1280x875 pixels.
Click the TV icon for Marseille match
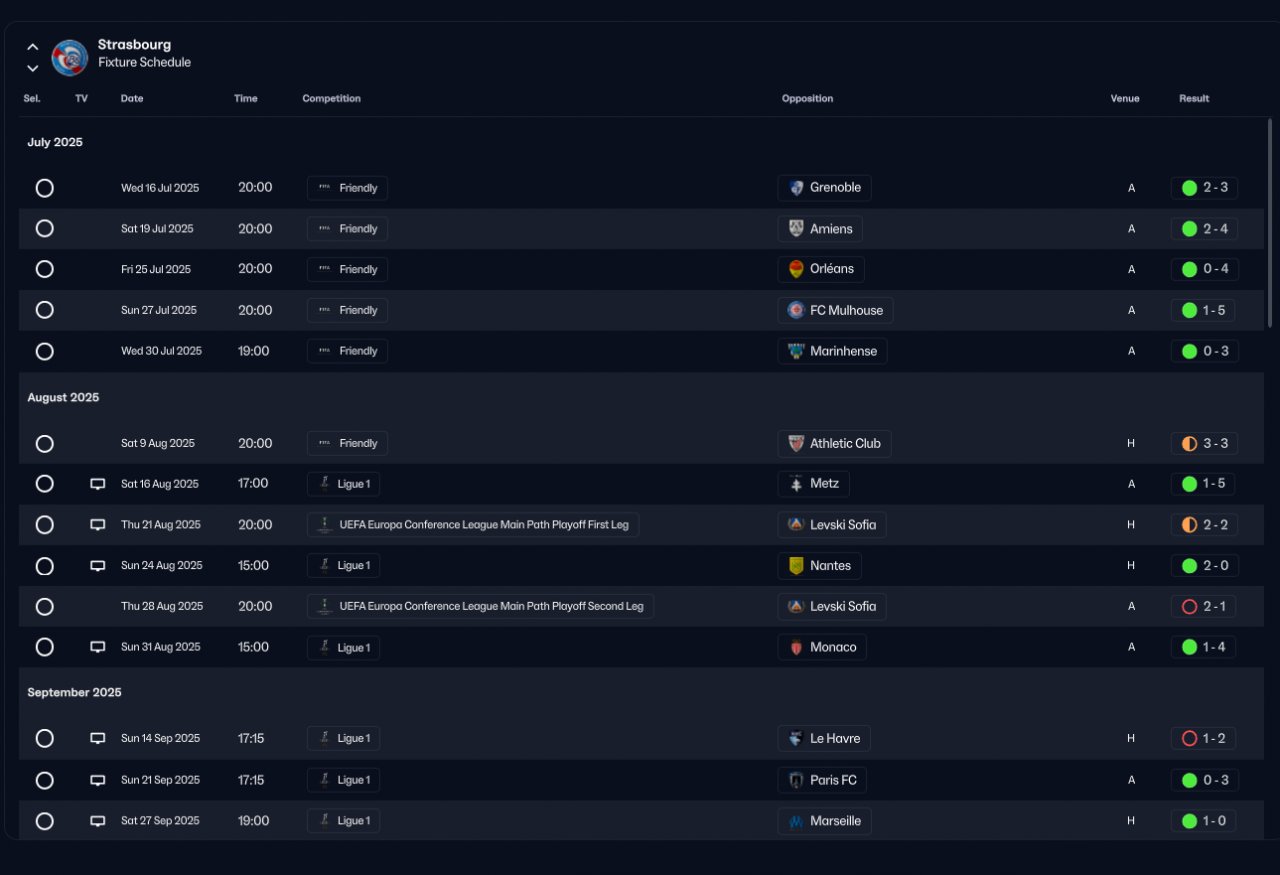point(98,821)
